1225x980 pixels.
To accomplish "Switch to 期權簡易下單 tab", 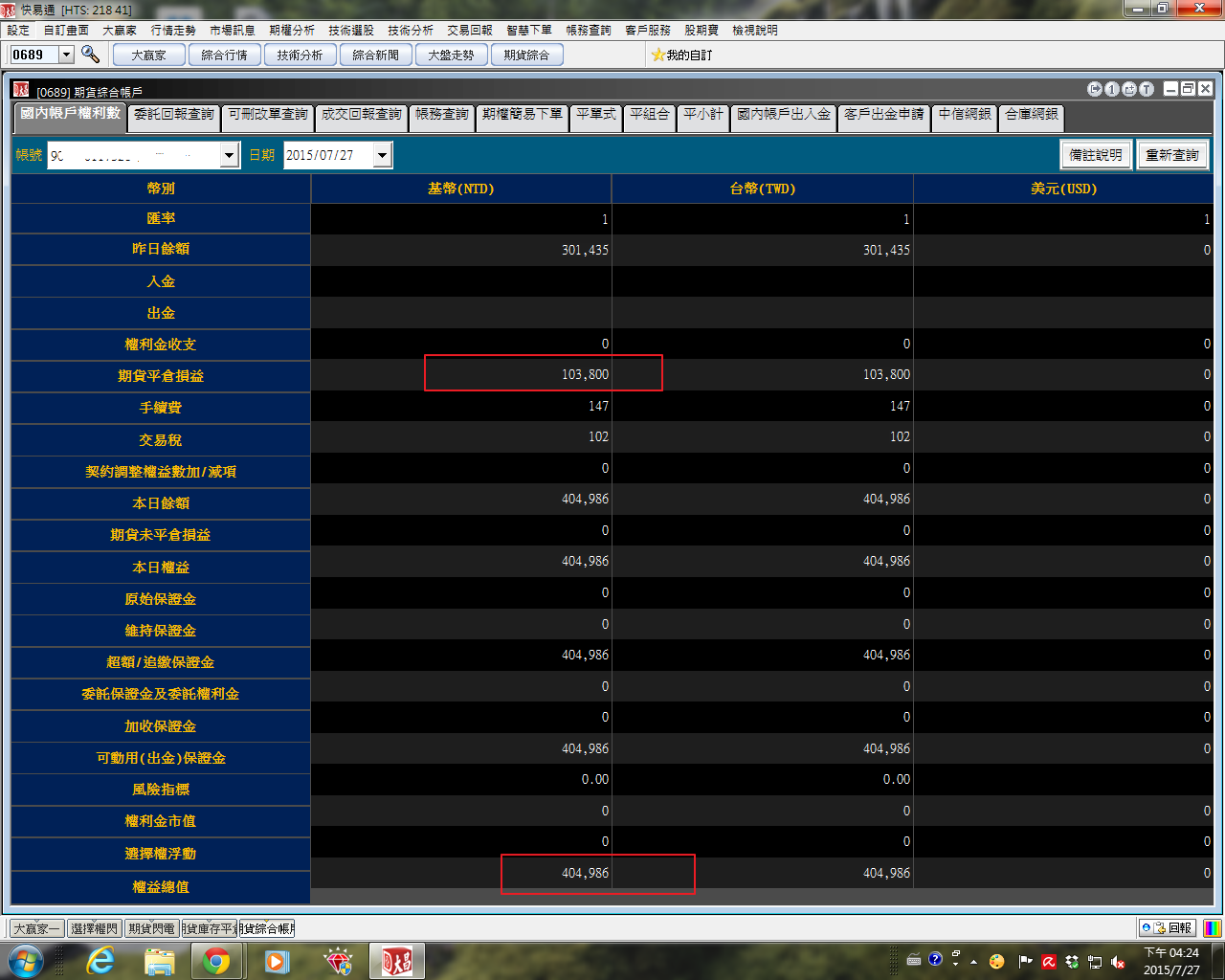I will pyautogui.click(x=522, y=115).
